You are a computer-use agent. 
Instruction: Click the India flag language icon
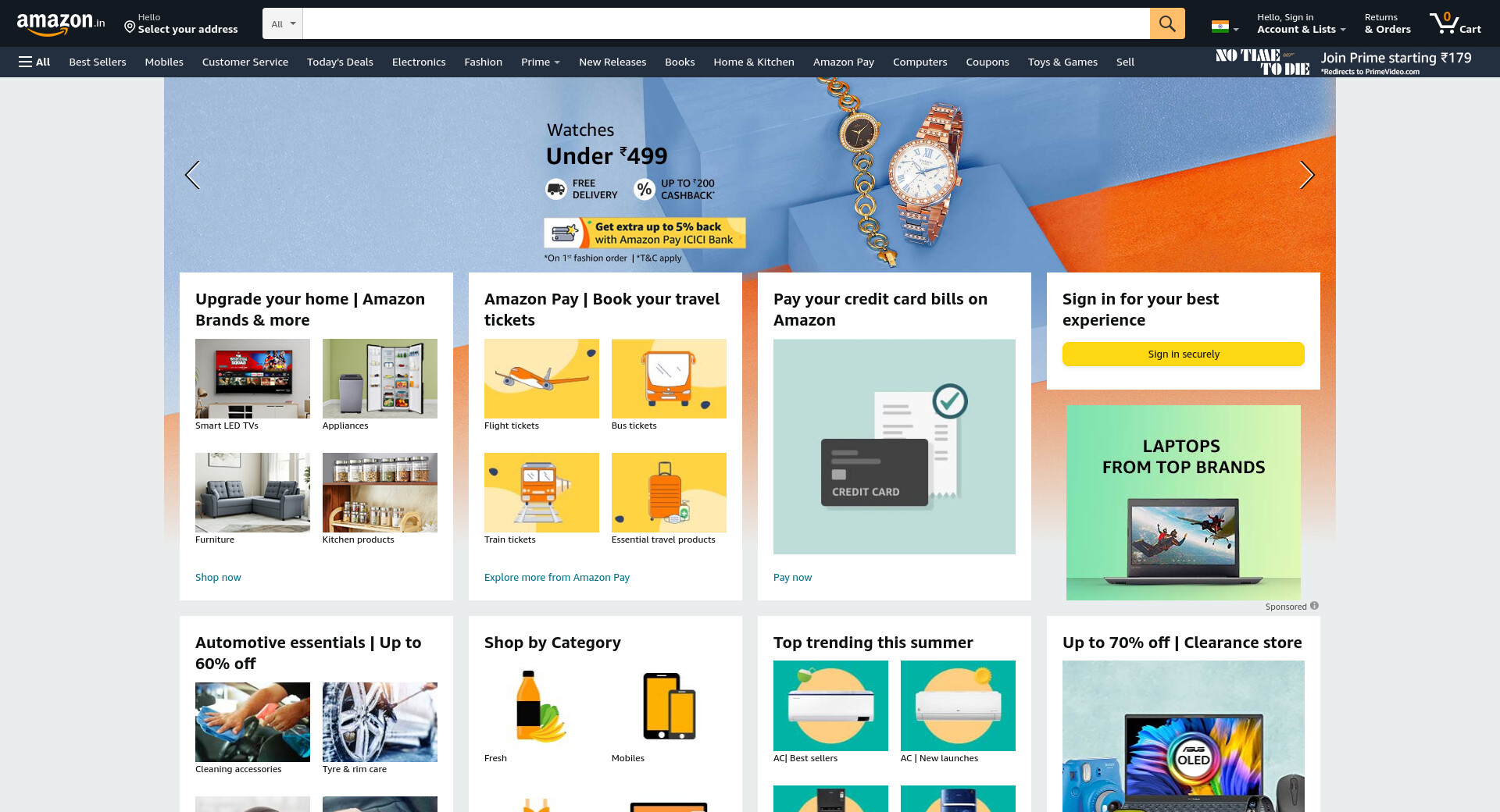coord(1220,27)
